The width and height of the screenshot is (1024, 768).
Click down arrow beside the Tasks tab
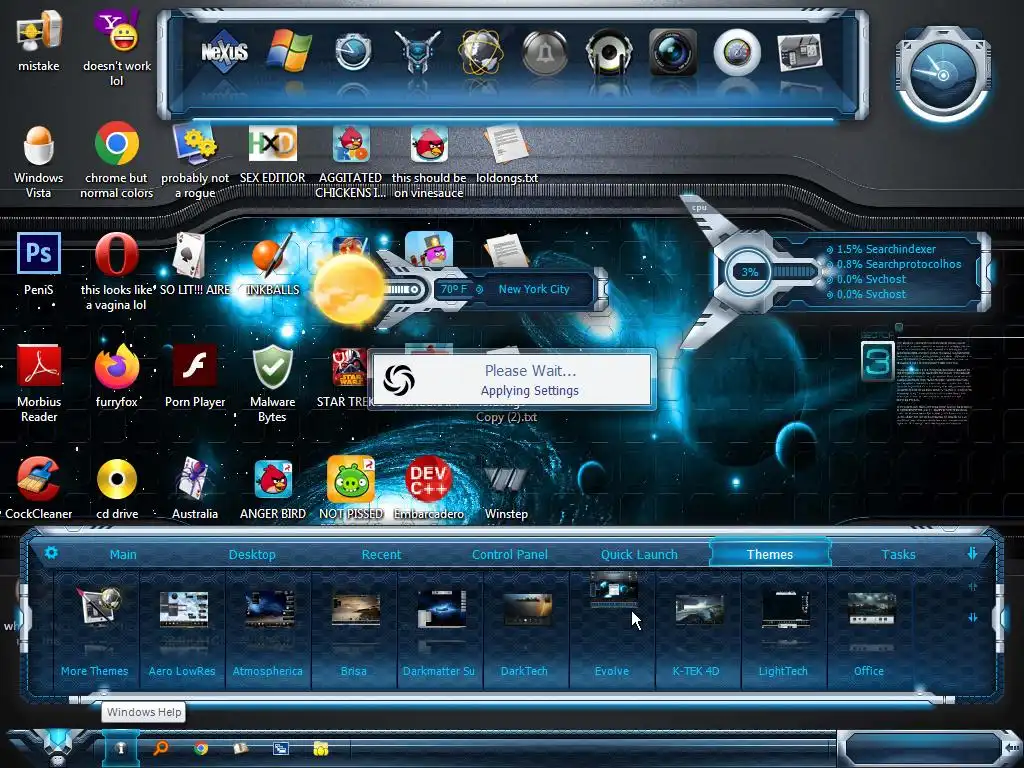point(972,553)
